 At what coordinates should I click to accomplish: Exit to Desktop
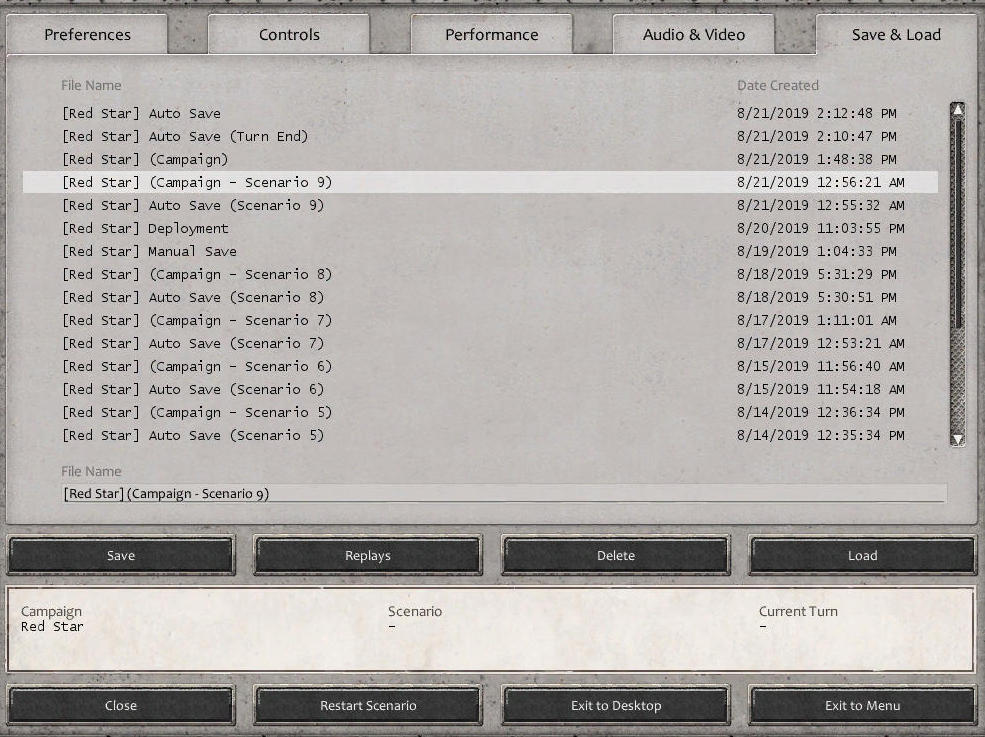(615, 706)
